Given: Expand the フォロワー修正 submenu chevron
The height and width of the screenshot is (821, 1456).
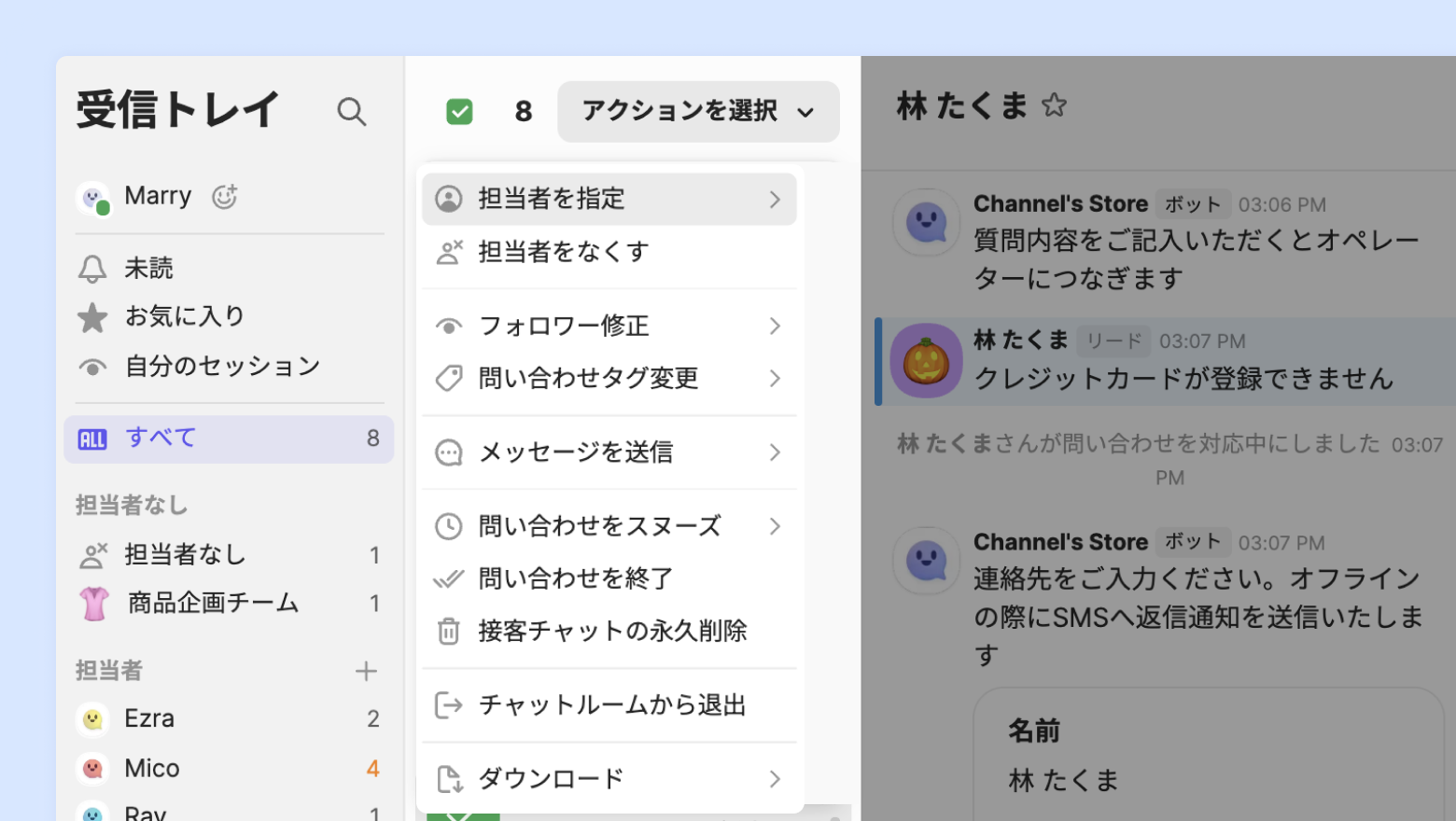Looking at the screenshot, I should 775,326.
